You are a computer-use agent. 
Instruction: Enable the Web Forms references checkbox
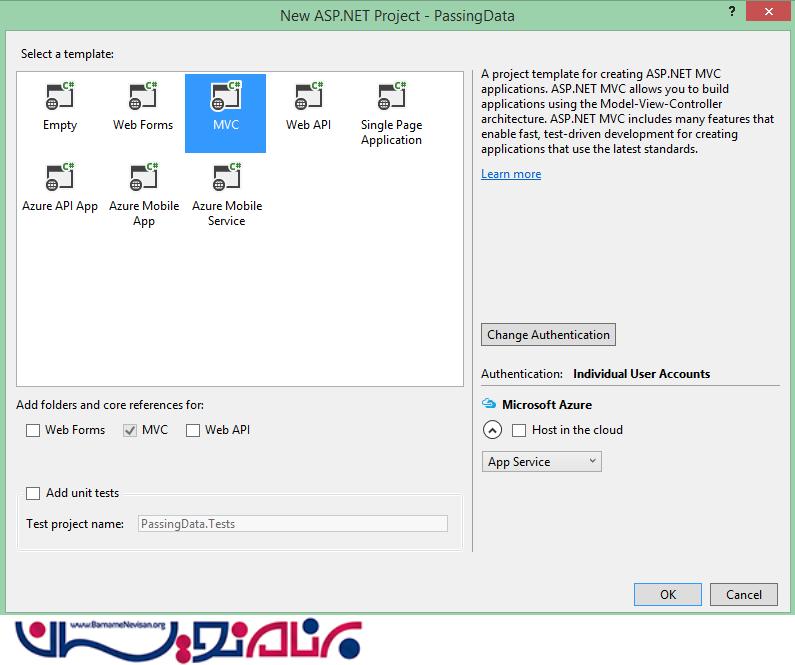pos(33,431)
